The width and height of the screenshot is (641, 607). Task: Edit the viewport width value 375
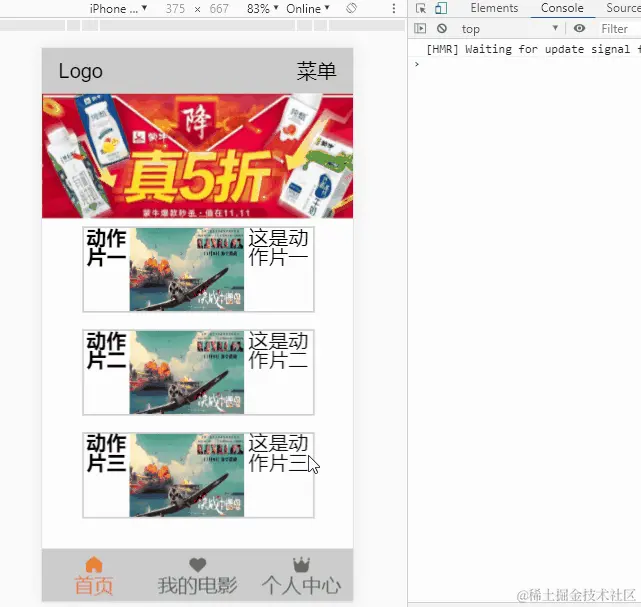point(175,9)
